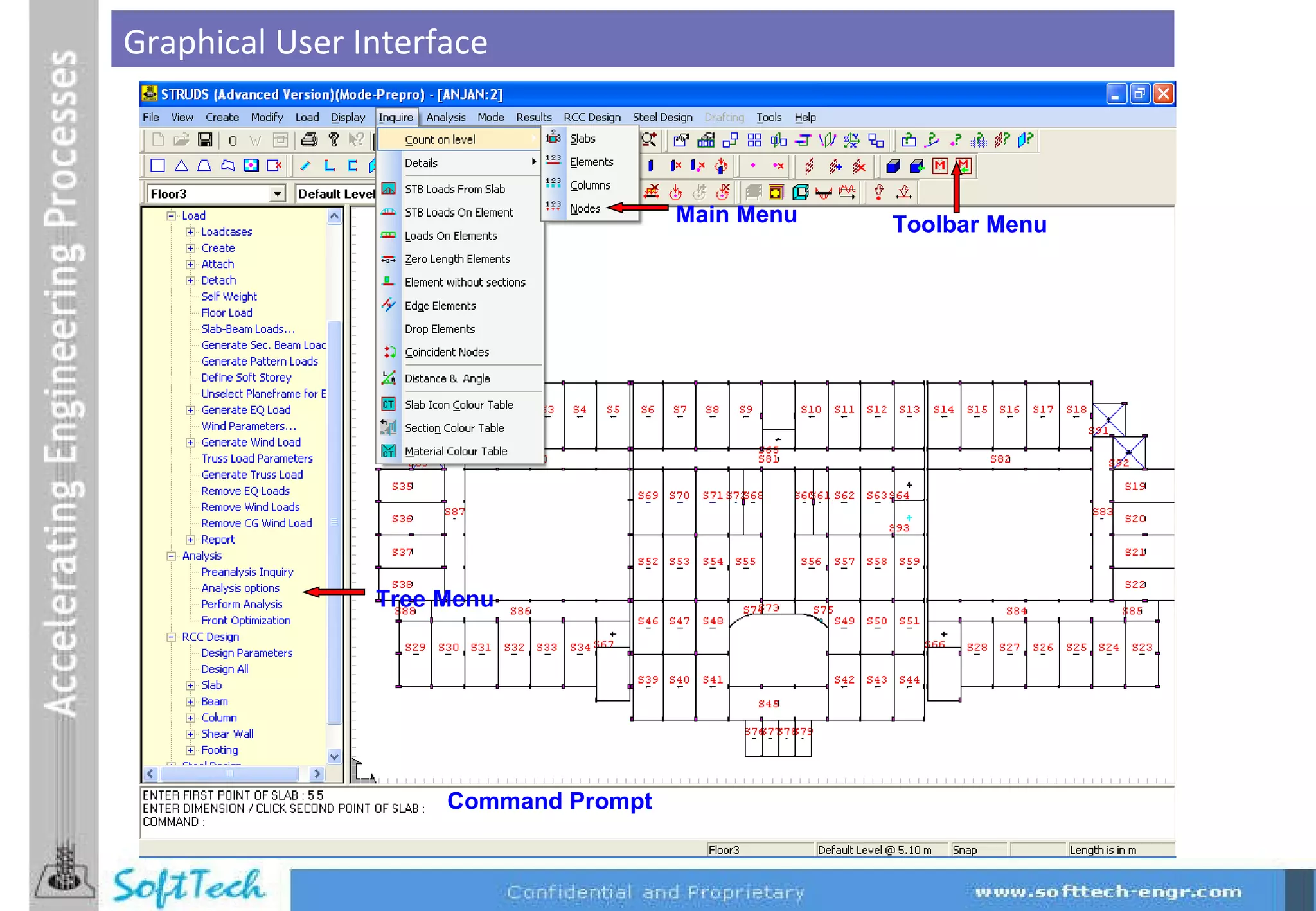Image resolution: width=1316 pixels, height=911 pixels.
Task: Expand the Report tree node
Action: pos(191,540)
